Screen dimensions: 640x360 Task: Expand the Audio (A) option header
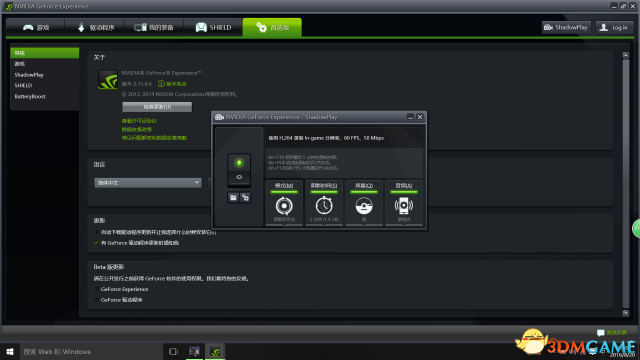pyautogui.click(x=404, y=186)
